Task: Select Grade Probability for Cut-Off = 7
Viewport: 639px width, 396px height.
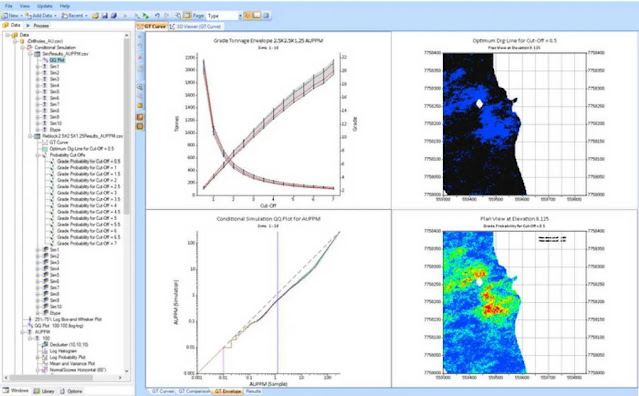Action: (87, 243)
